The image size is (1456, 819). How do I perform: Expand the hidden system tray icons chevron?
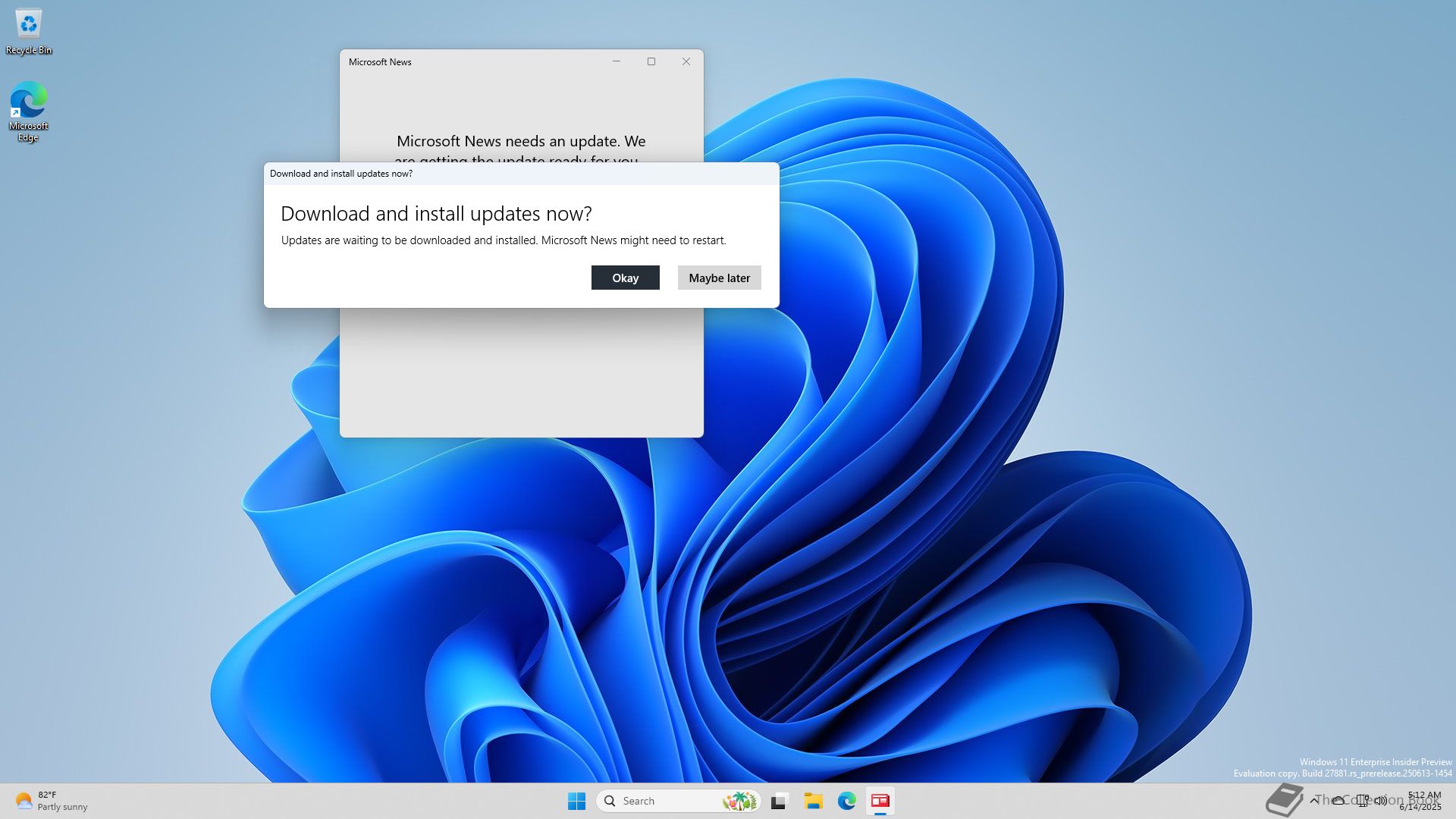tap(1314, 800)
